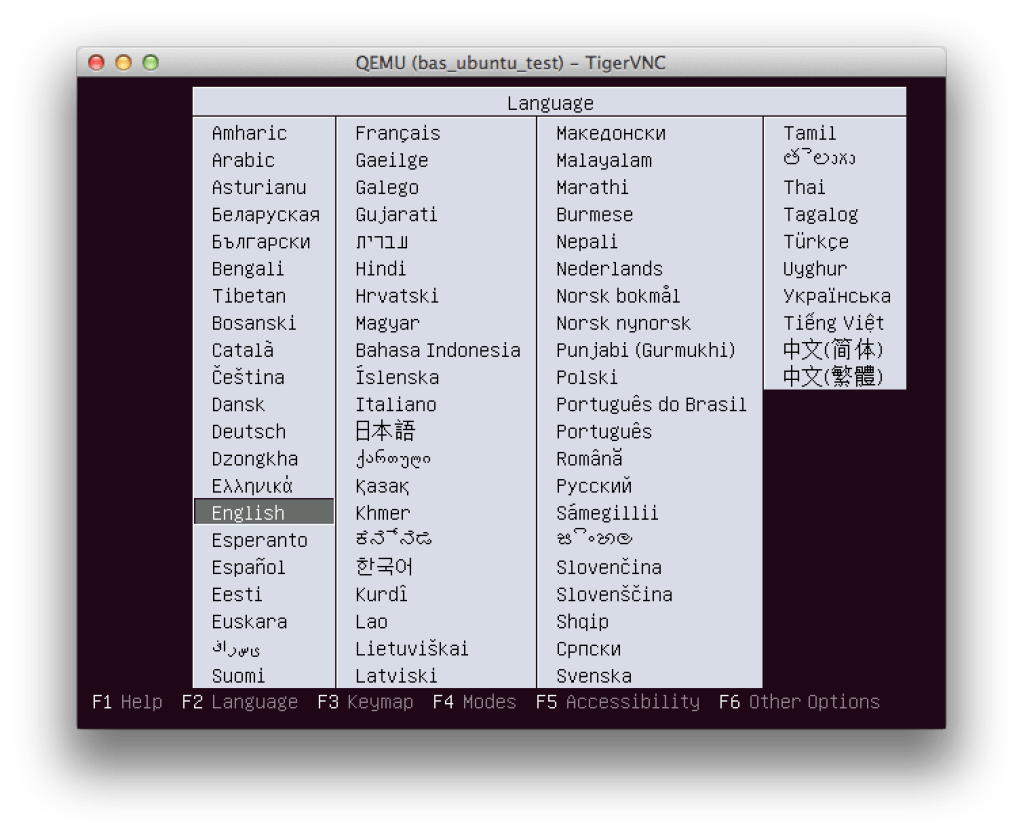The width and height of the screenshot is (1023, 836).
Task: Open F1 Help option
Action: click(x=127, y=702)
